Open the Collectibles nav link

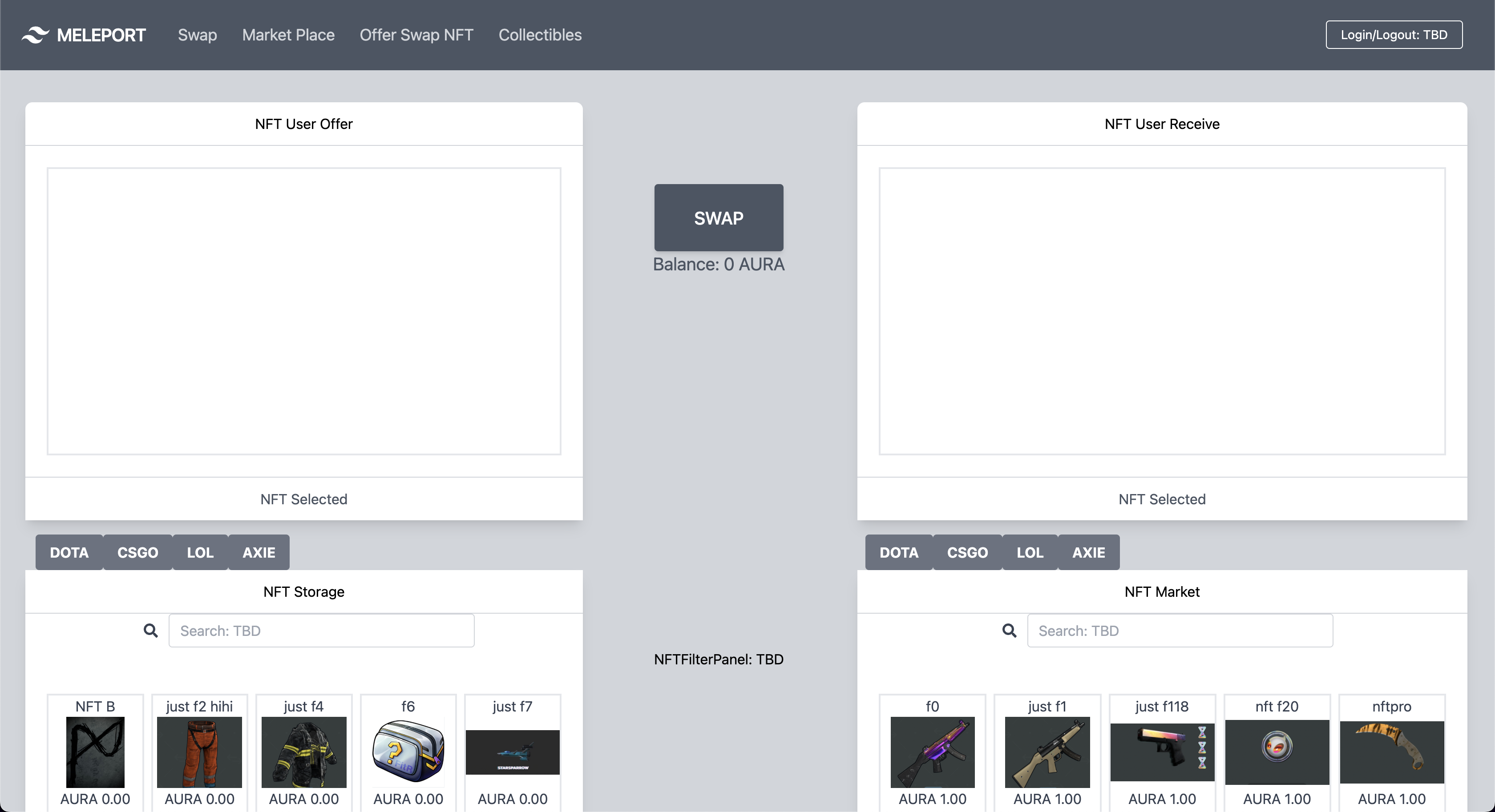tap(540, 35)
